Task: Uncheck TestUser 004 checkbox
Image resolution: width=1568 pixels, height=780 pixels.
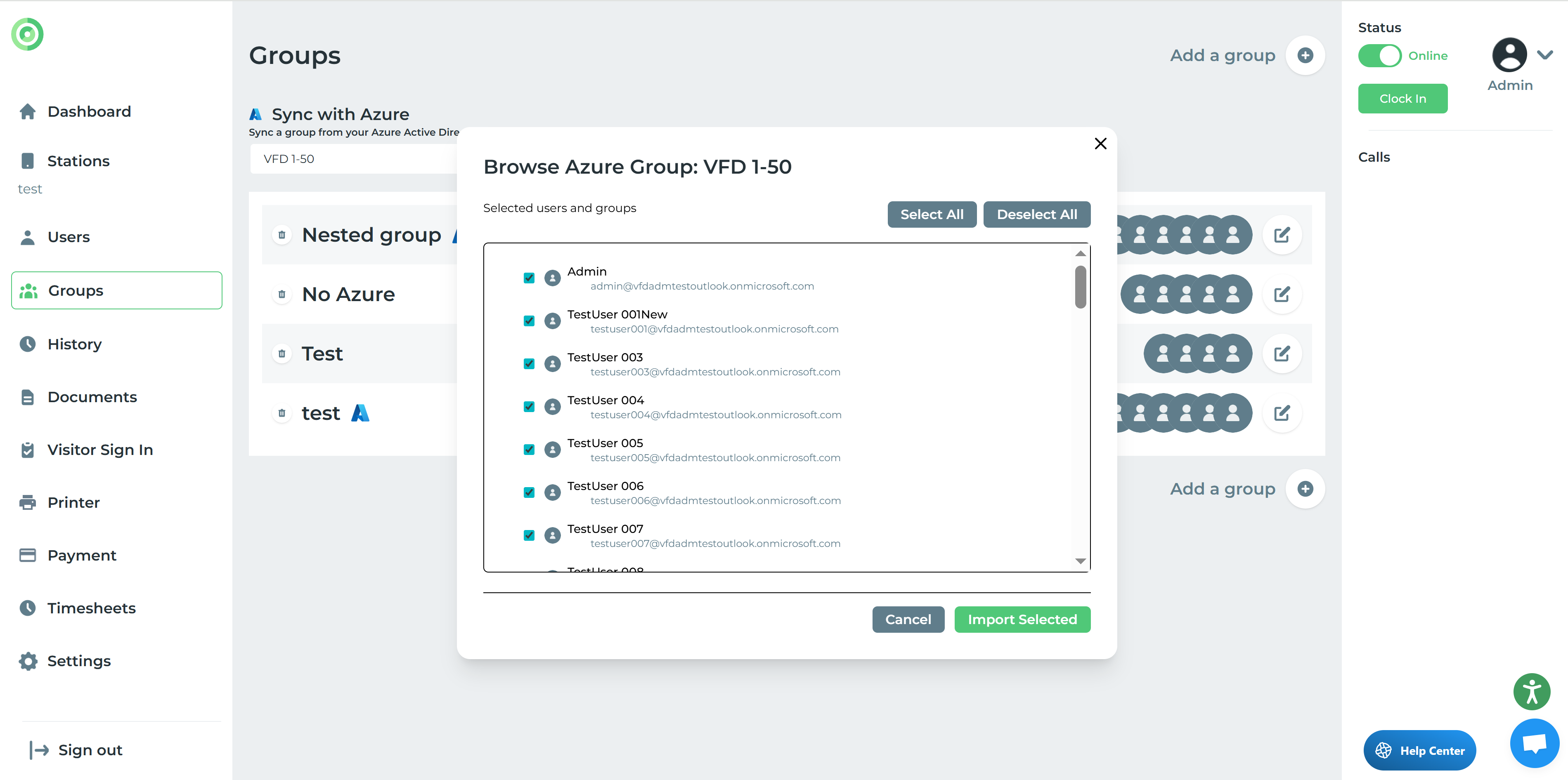Action: click(529, 406)
